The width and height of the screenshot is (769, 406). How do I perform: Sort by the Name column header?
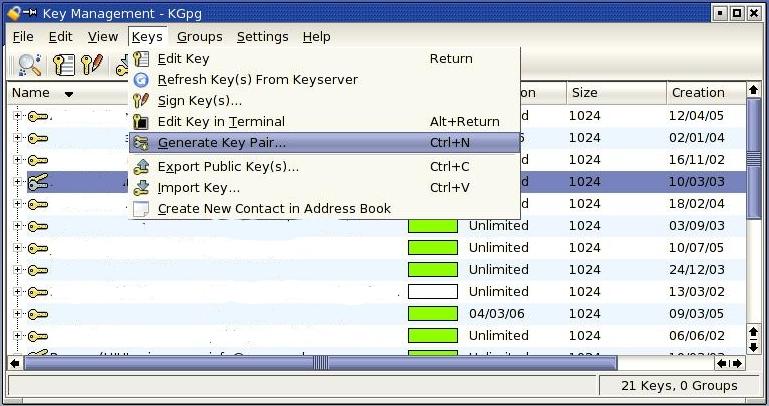coord(69,93)
